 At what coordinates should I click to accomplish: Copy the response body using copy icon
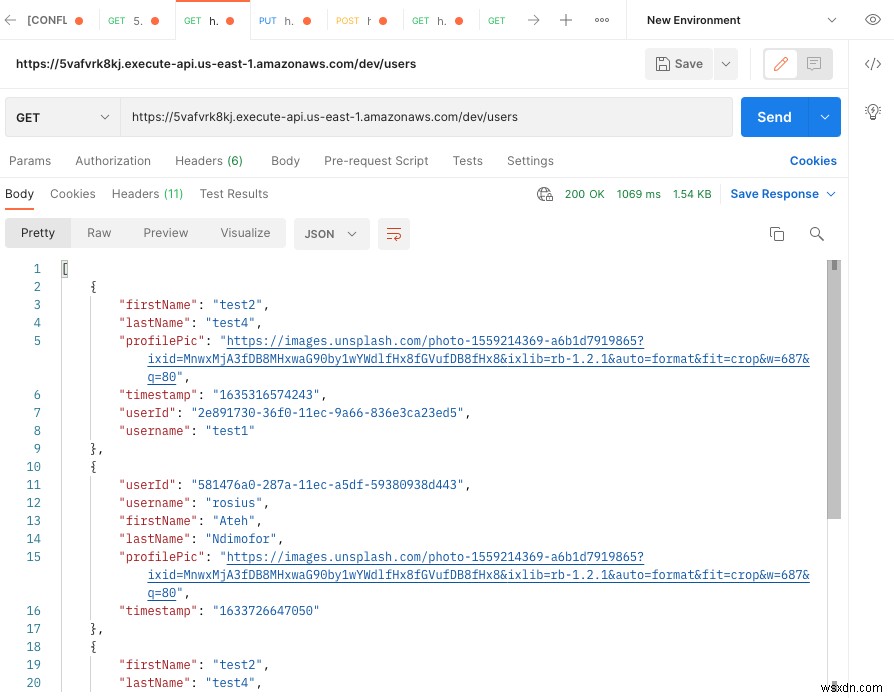[777, 233]
